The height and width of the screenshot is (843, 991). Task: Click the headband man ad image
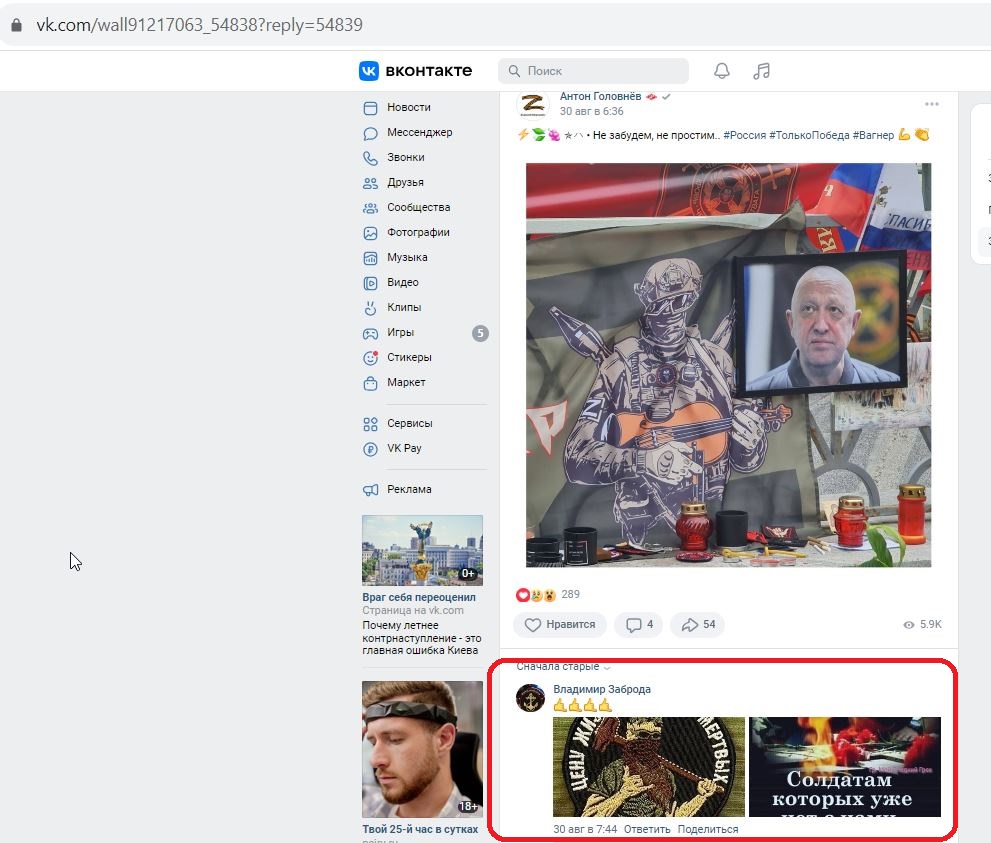[x=422, y=749]
